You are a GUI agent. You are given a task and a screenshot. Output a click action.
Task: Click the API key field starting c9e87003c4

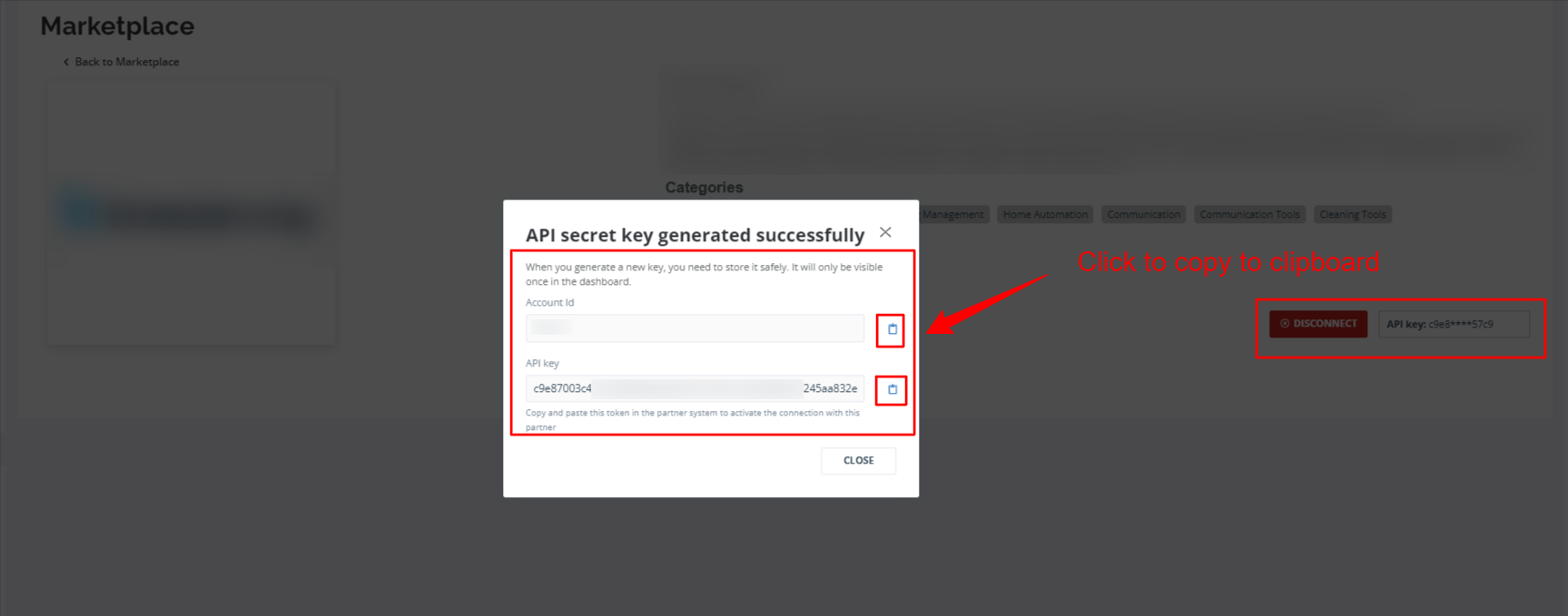pos(695,388)
